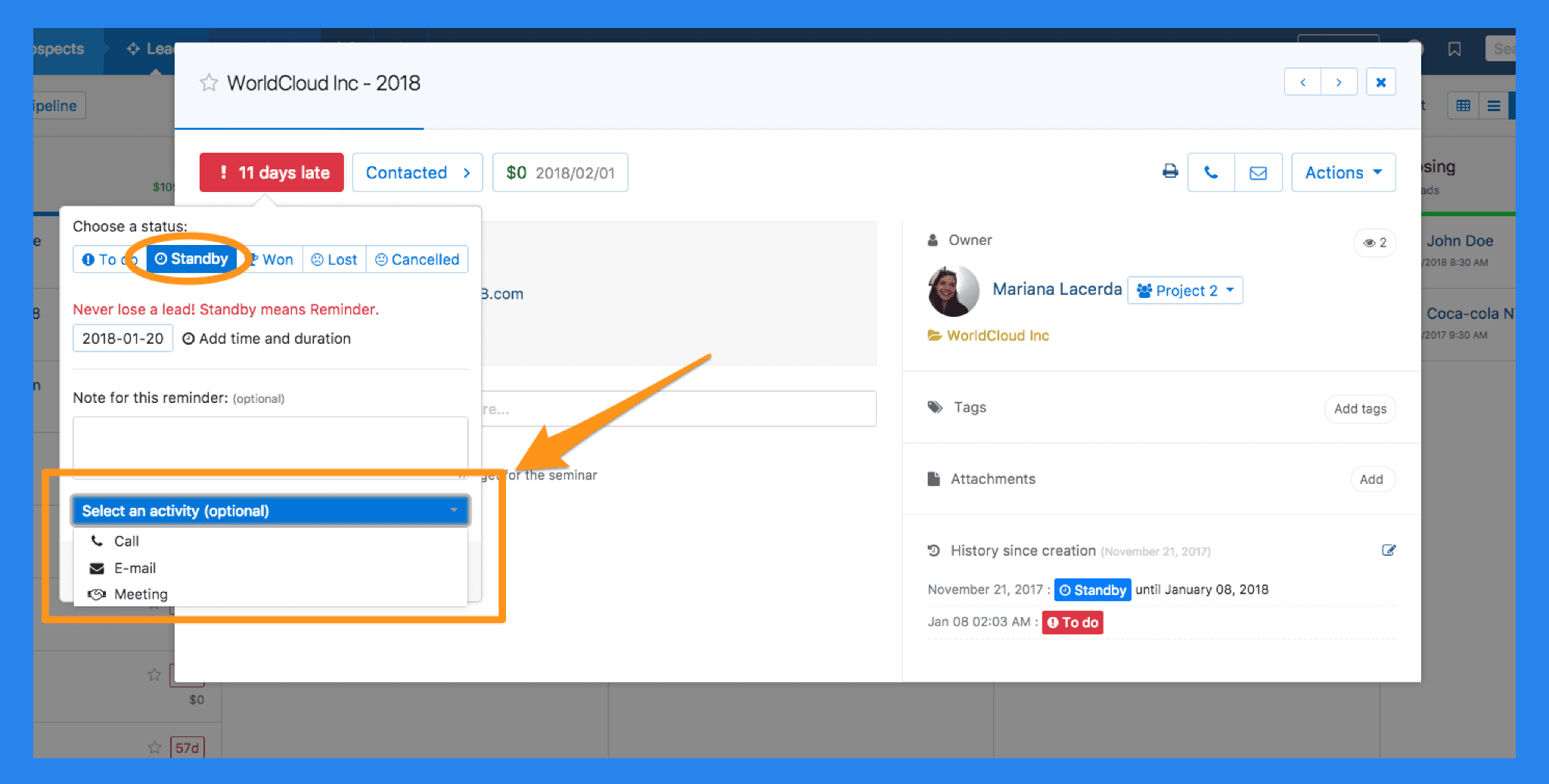Screen dimensions: 1549x784
Task: Open the John Doe lead in background
Action: (x=1460, y=241)
